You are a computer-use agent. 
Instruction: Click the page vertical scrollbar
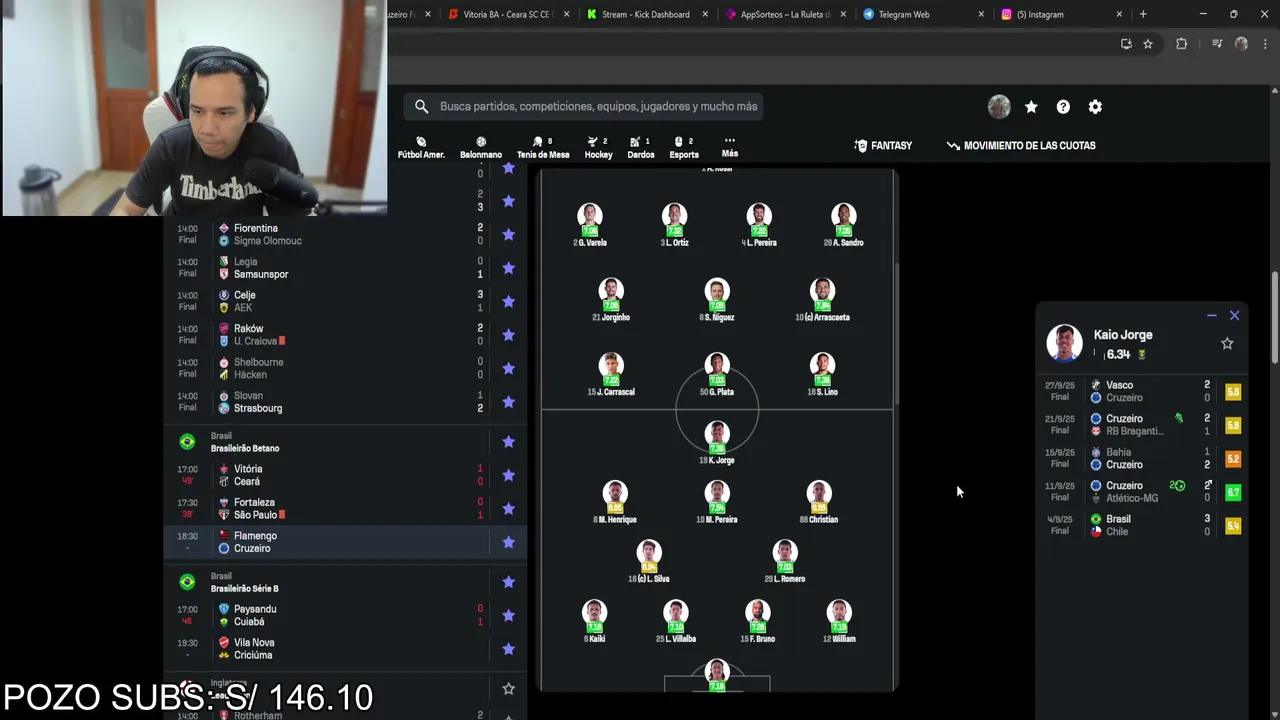click(1275, 318)
